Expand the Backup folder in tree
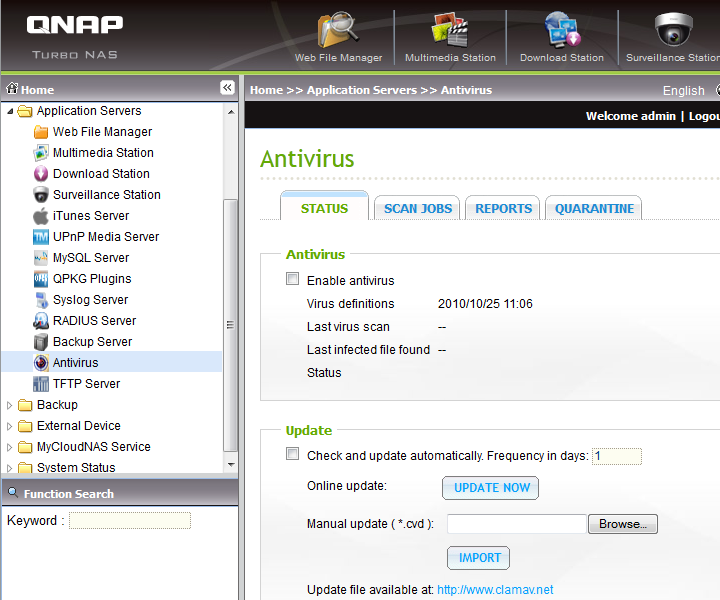Viewport: 720px width, 600px height. [10, 405]
